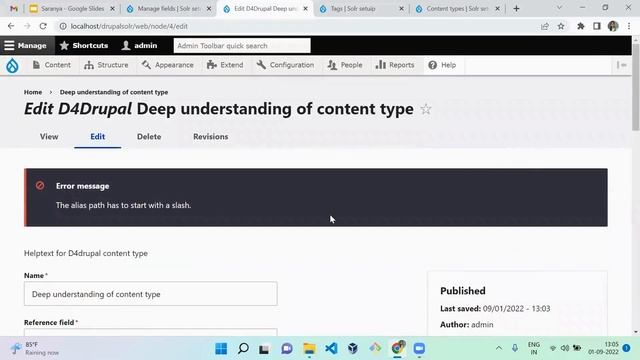The width and height of the screenshot is (640, 360).
Task: Click the error message prohibited icon
Action: (40, 186)
